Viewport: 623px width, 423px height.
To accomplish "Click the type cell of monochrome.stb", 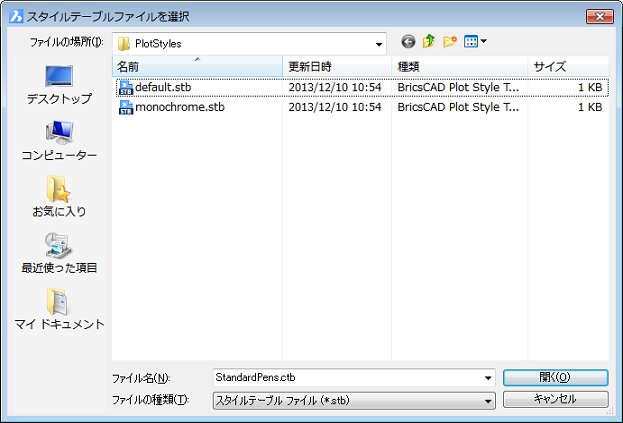I will click(x=458, y=107).
